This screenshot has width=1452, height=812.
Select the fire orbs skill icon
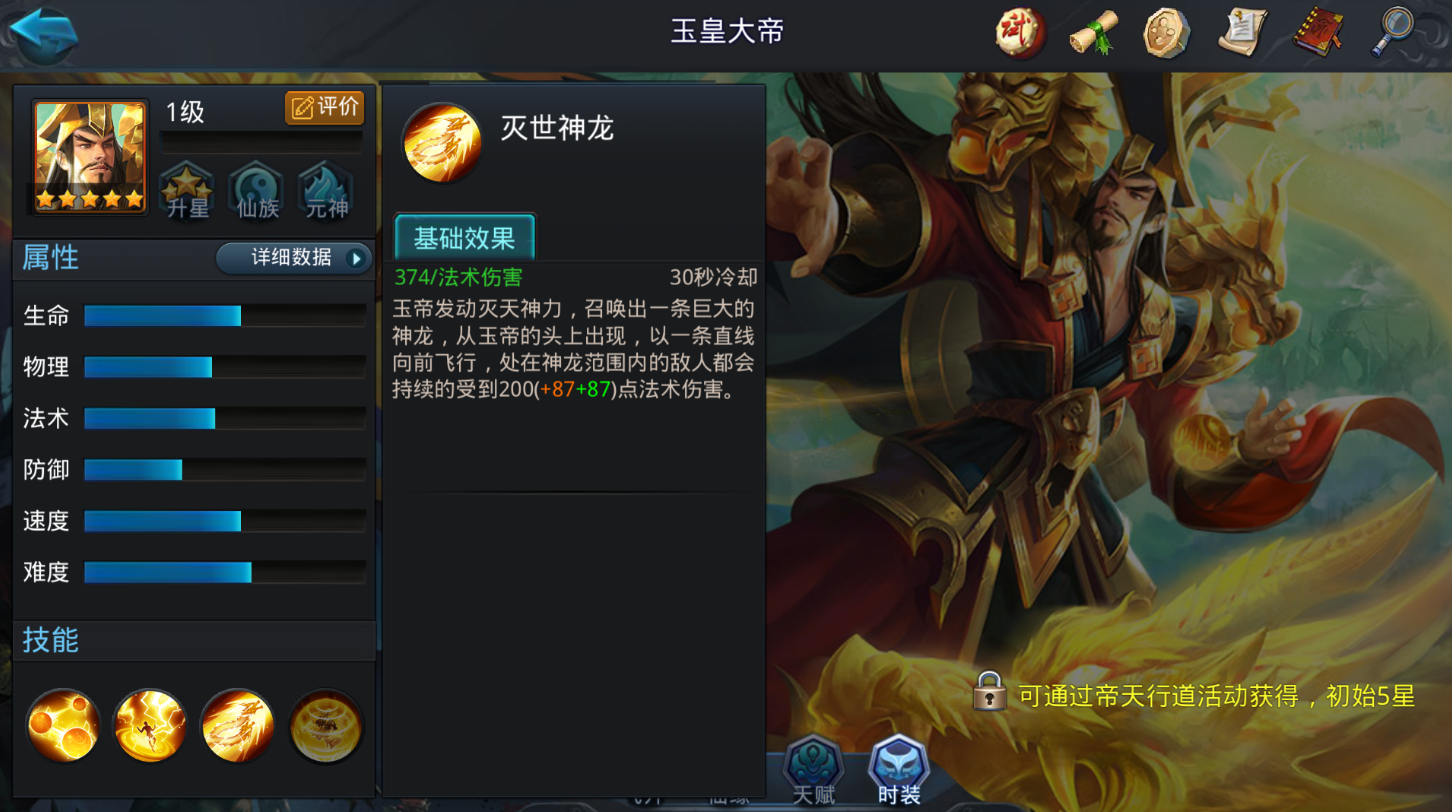coord(63,726)
